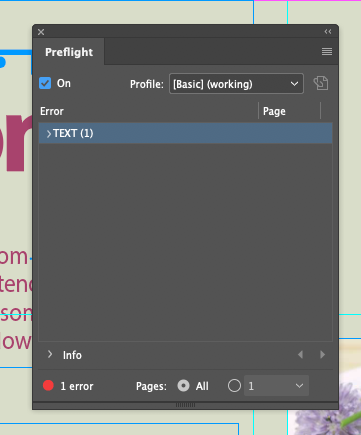Open the page range dropdown
This screenshot has width=361, height=435.
click(276, 386)
